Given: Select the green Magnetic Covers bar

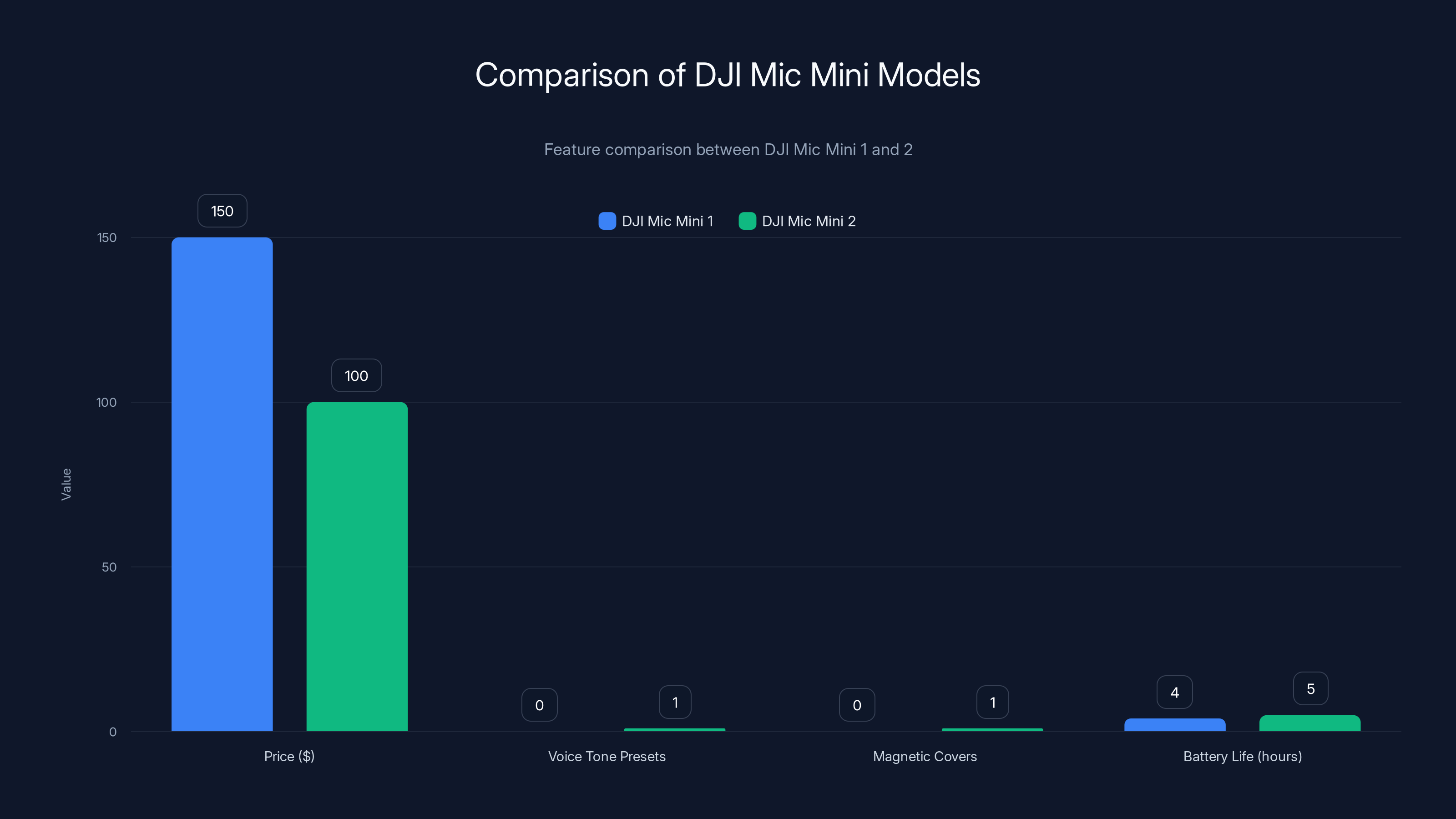Looking at the screenshot, I should (x=992, y=729).
